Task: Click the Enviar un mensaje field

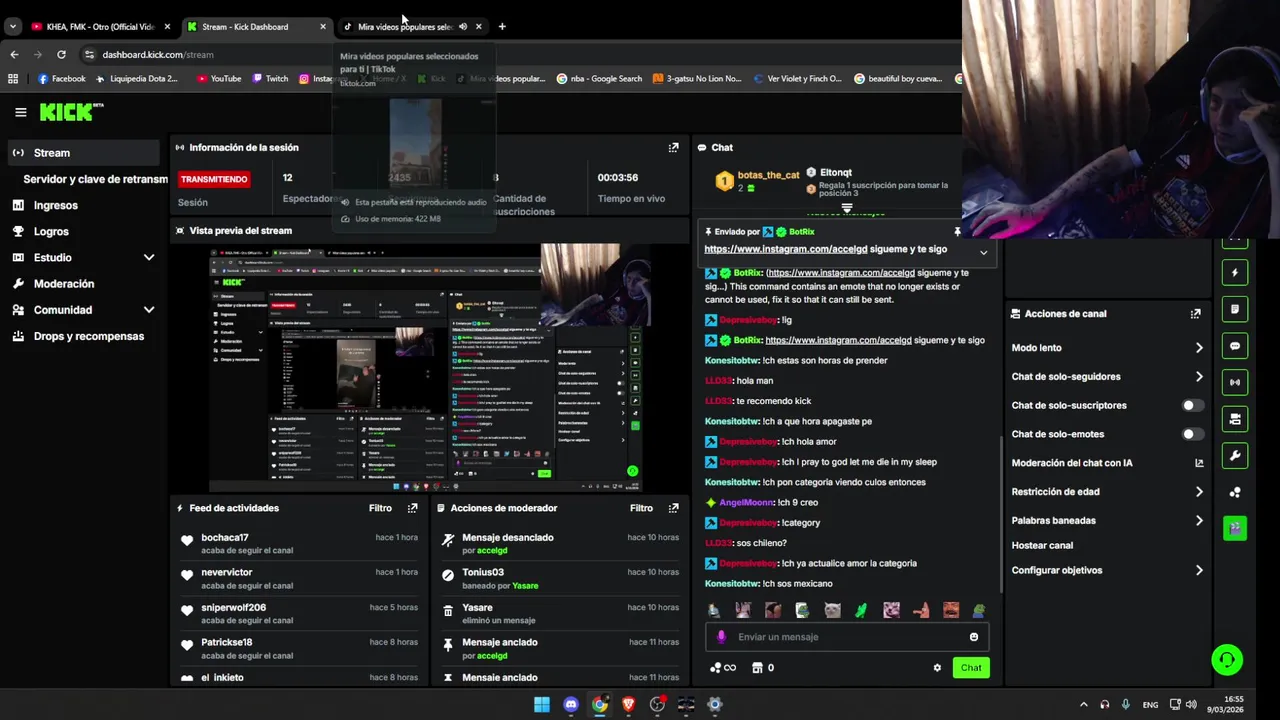Action: pyautogui.click(x=849, y=637)
